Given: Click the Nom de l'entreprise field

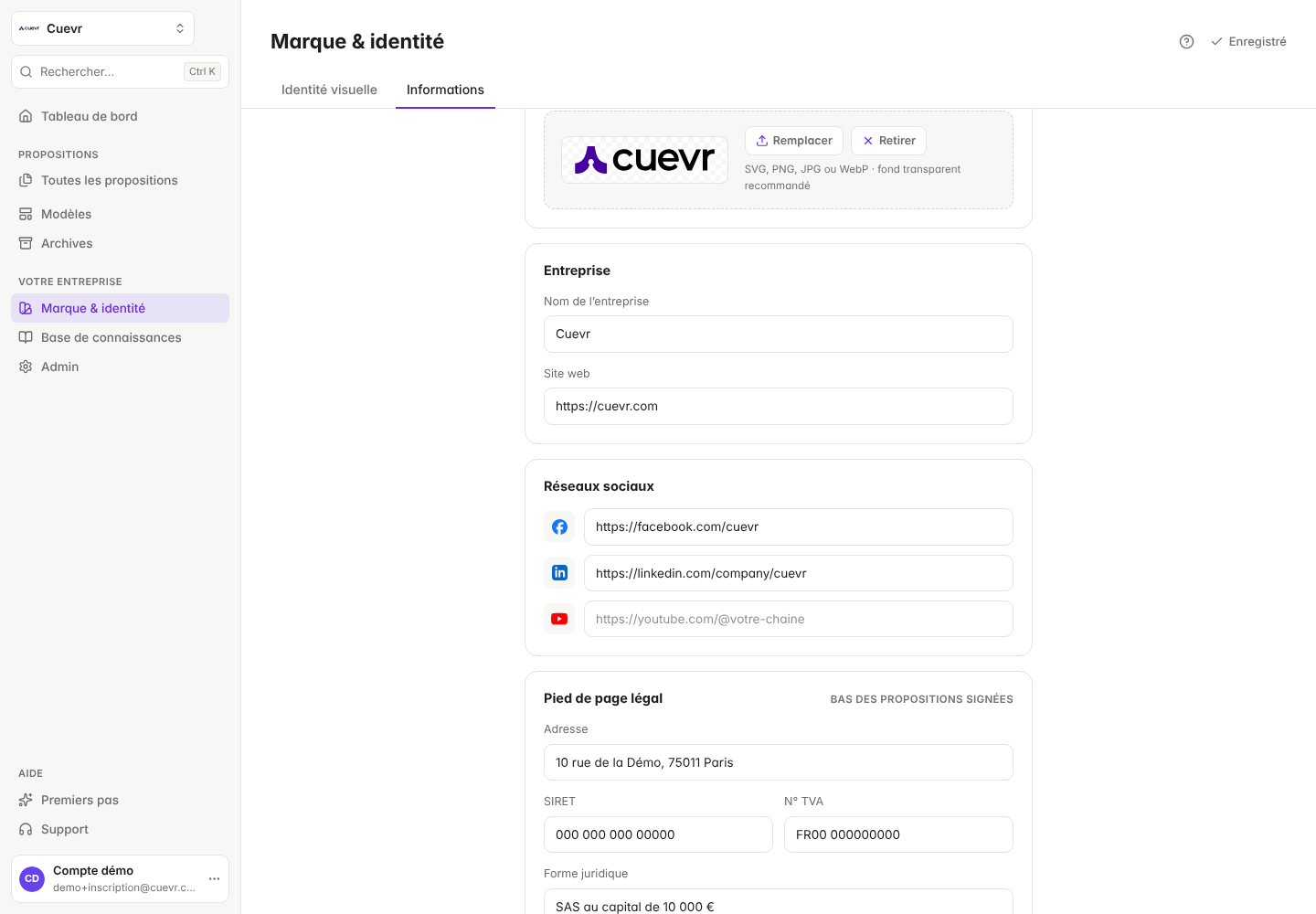Looking at the screenshot, I should coord(779,334).
